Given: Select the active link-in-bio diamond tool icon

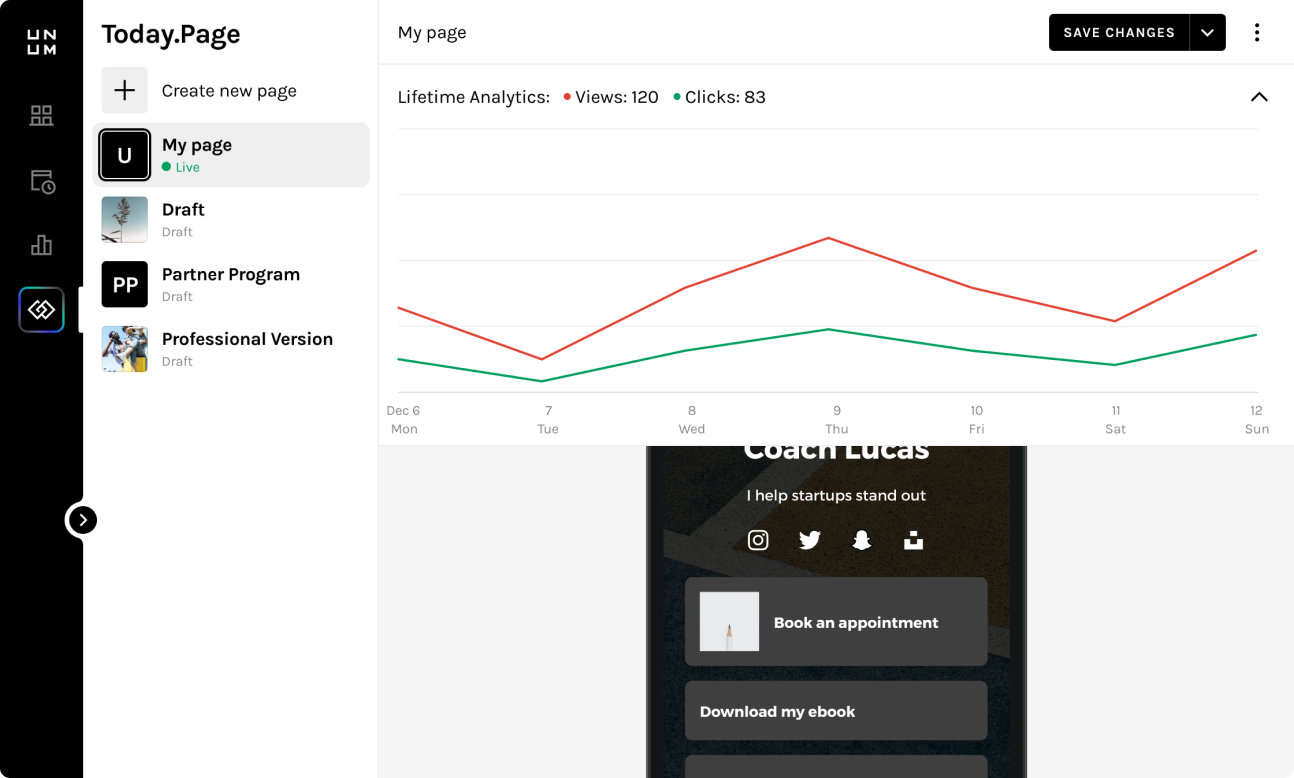Looking at the screenshot, I should [x=41, y=310].
